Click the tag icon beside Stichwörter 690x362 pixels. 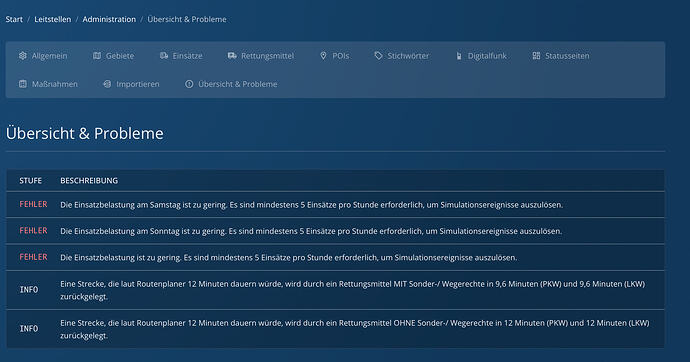(x=378, y=56)
